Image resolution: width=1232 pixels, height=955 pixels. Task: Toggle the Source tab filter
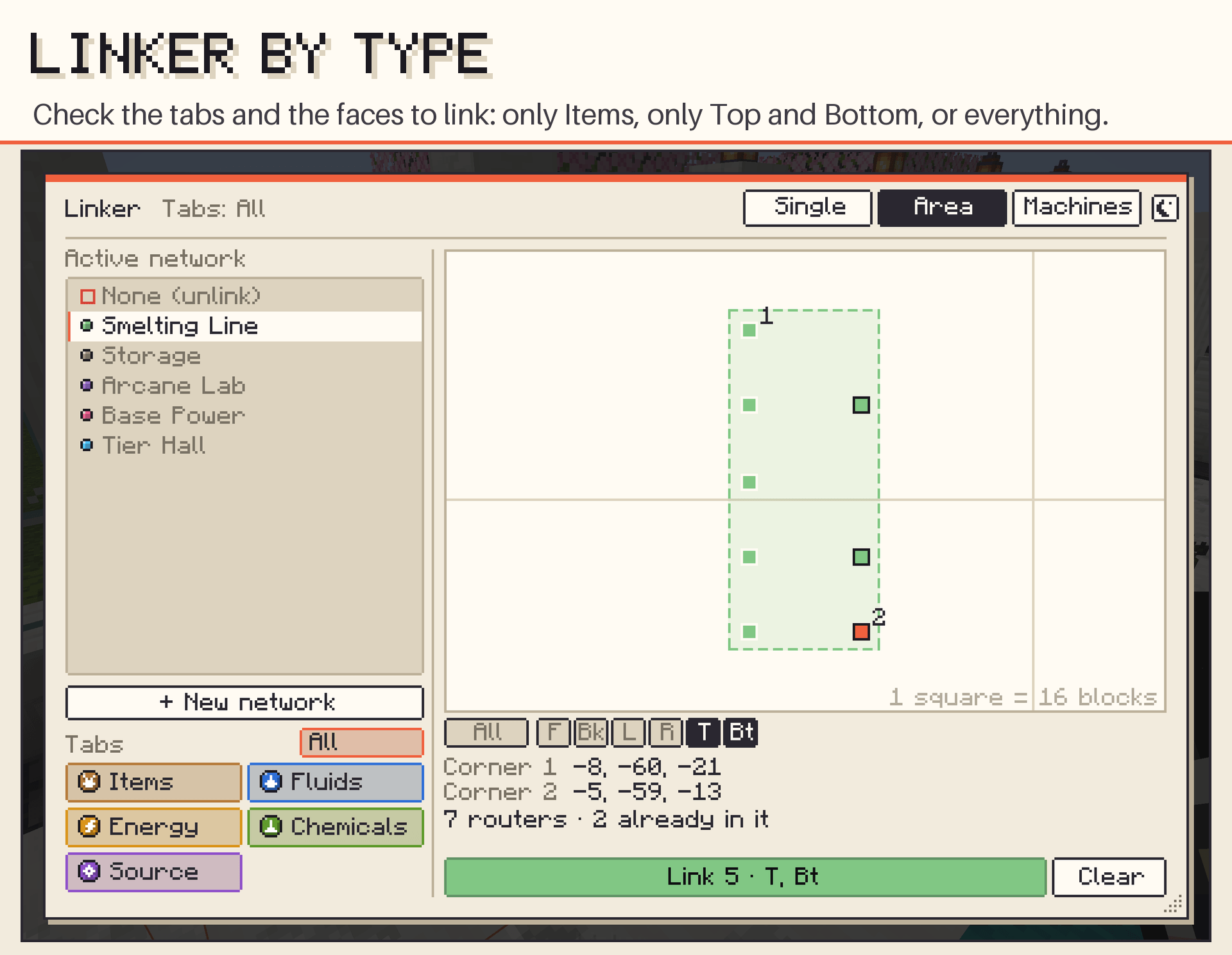click(x=153, y=872)
